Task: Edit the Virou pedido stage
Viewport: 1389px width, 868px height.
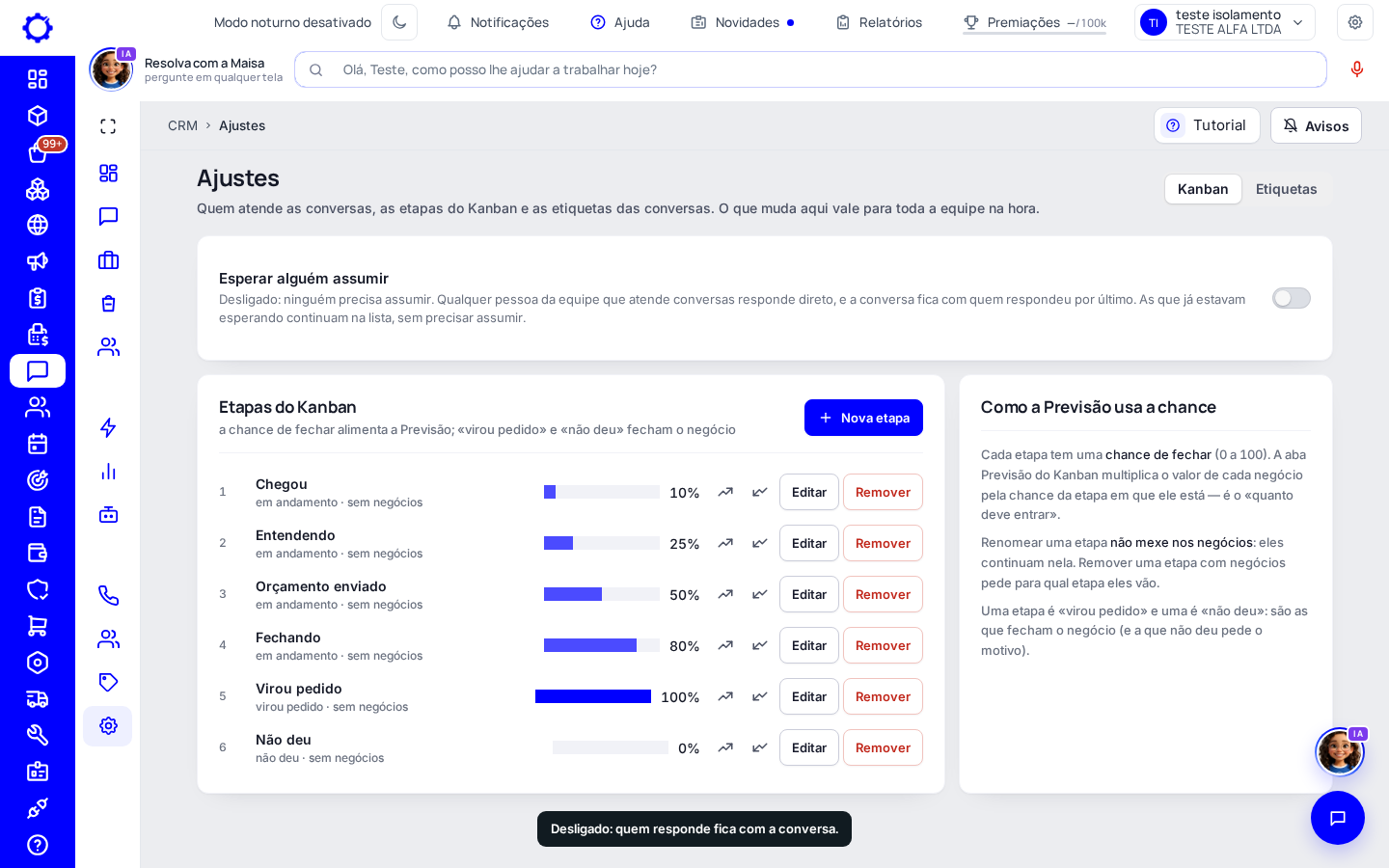Action: pyautogui.click(x=808, y=696)
